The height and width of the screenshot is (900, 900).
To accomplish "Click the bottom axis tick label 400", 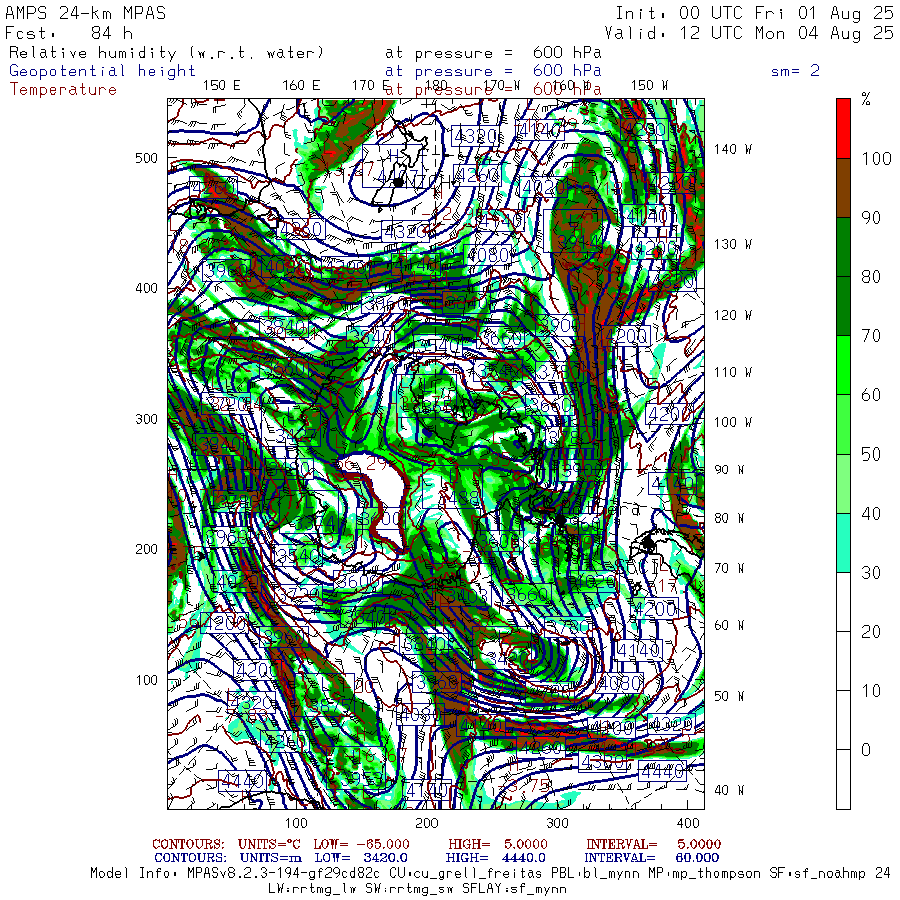I will 688,823.
